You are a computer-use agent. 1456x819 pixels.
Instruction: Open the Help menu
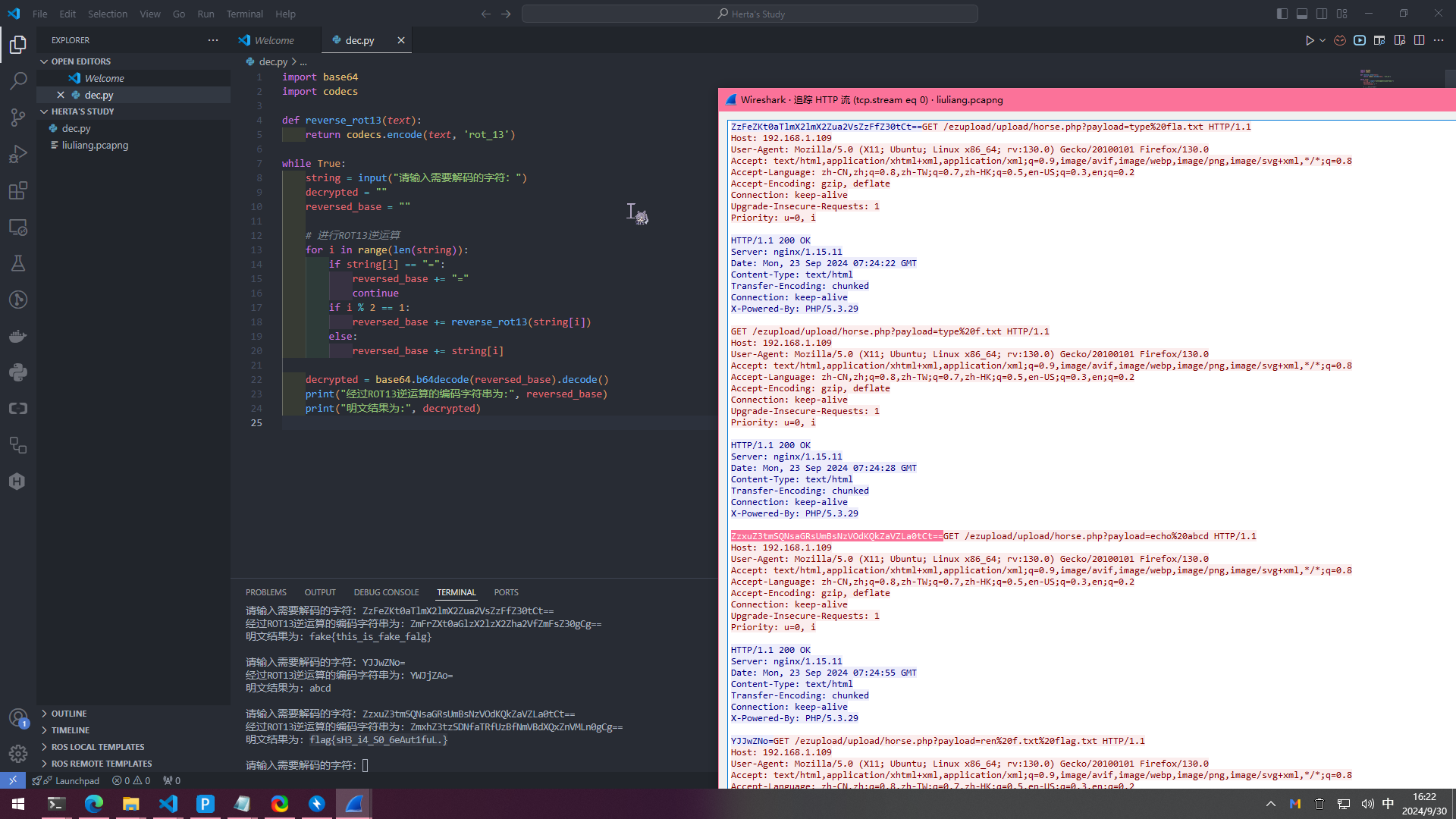click(x=285, y=14)
